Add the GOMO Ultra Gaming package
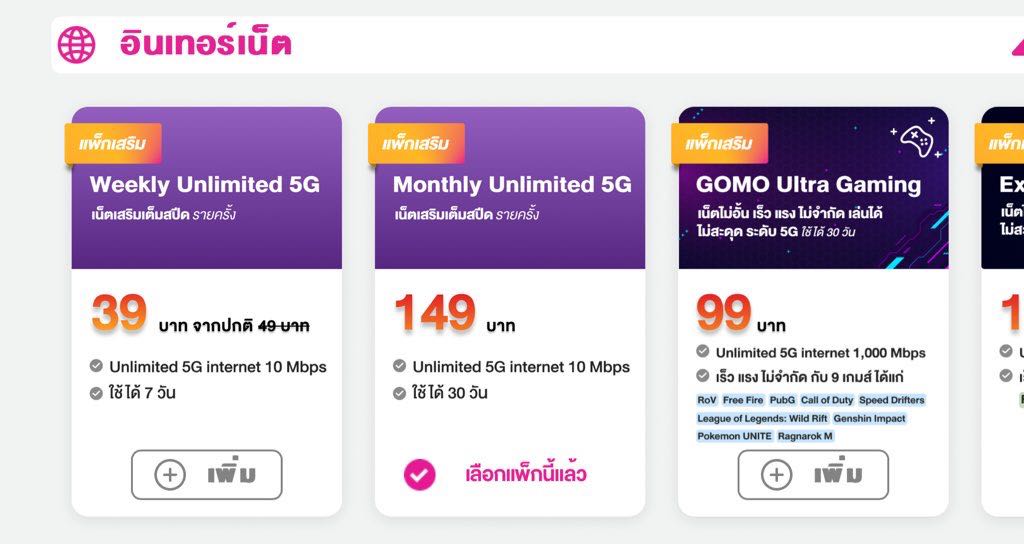This screenshot has width=1024, height=544. [813, 475]
